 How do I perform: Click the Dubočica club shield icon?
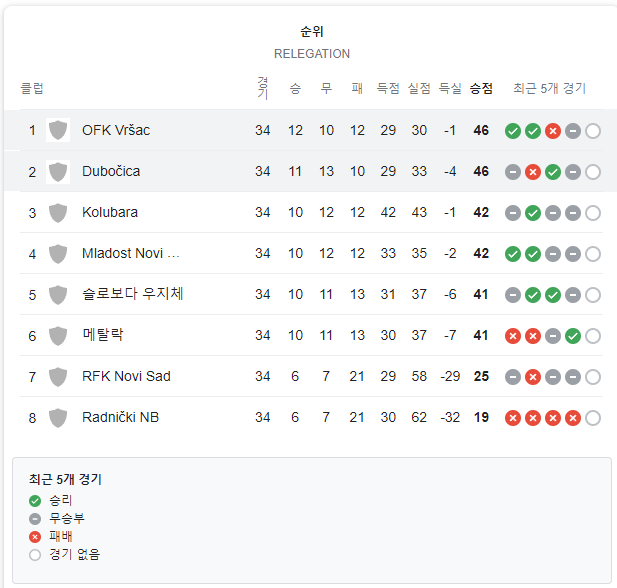[x=58, y=172]
